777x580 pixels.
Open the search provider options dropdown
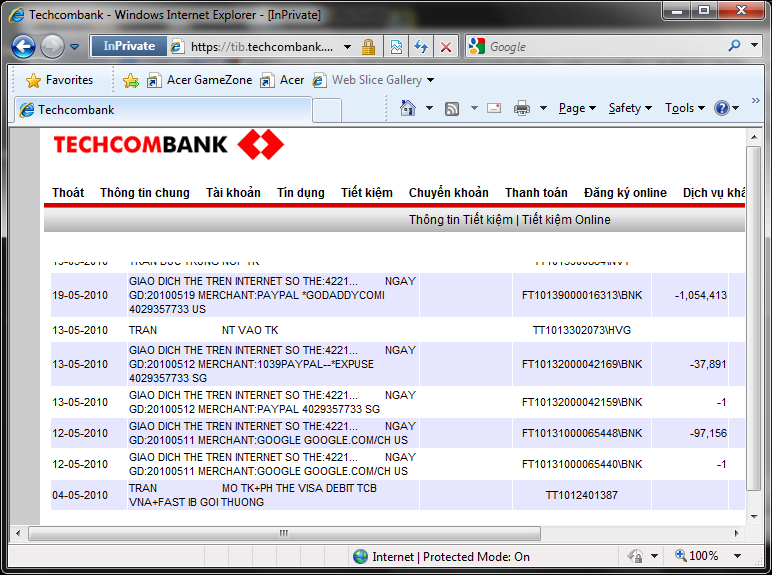[754, 45]
